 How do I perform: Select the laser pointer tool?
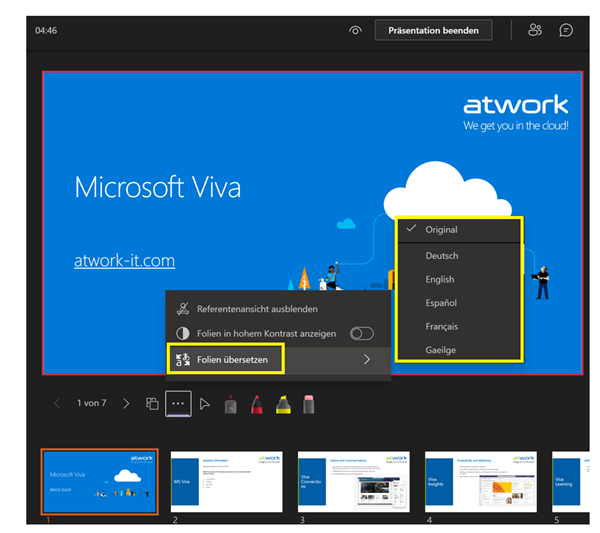tap(232, 404)
